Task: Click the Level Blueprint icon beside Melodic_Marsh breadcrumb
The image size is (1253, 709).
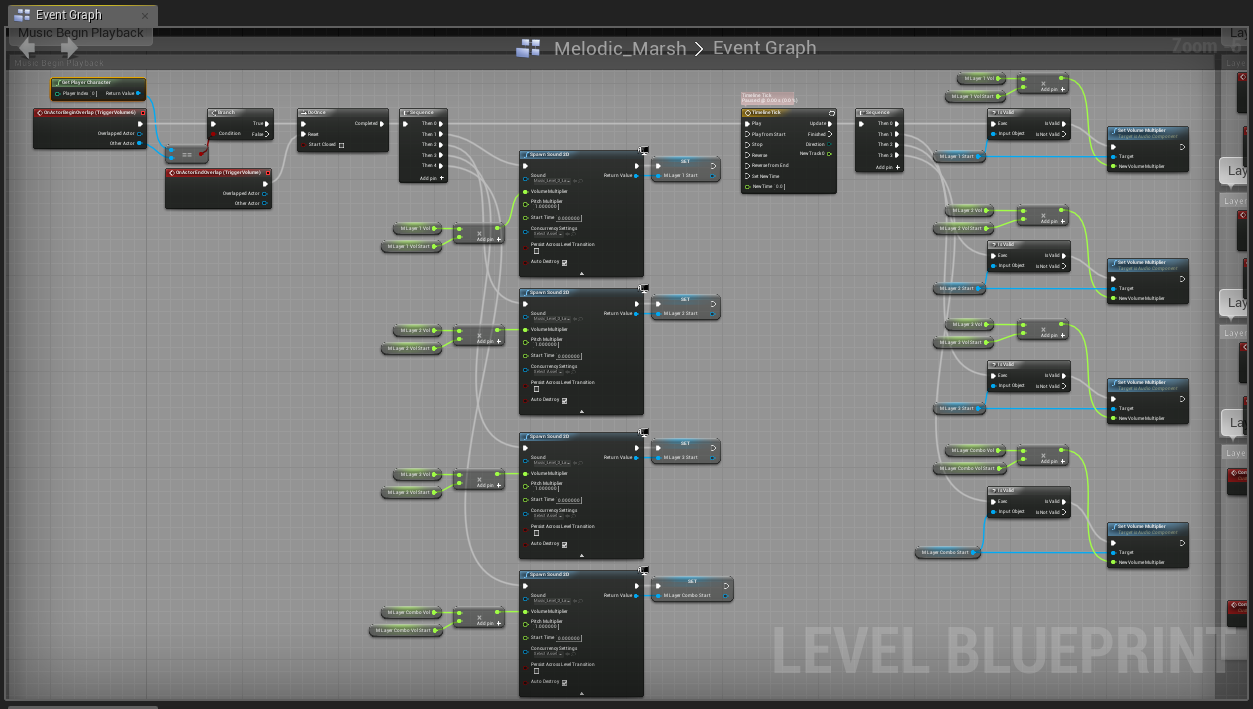Action: coord(528,48)
